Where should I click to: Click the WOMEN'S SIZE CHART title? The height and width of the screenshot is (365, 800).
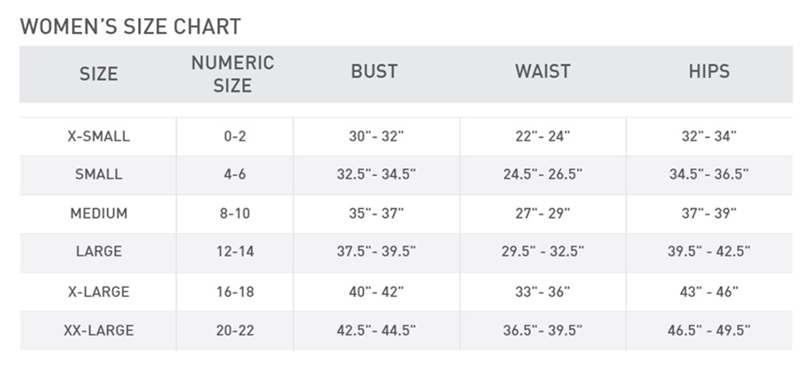coord(130,27)
